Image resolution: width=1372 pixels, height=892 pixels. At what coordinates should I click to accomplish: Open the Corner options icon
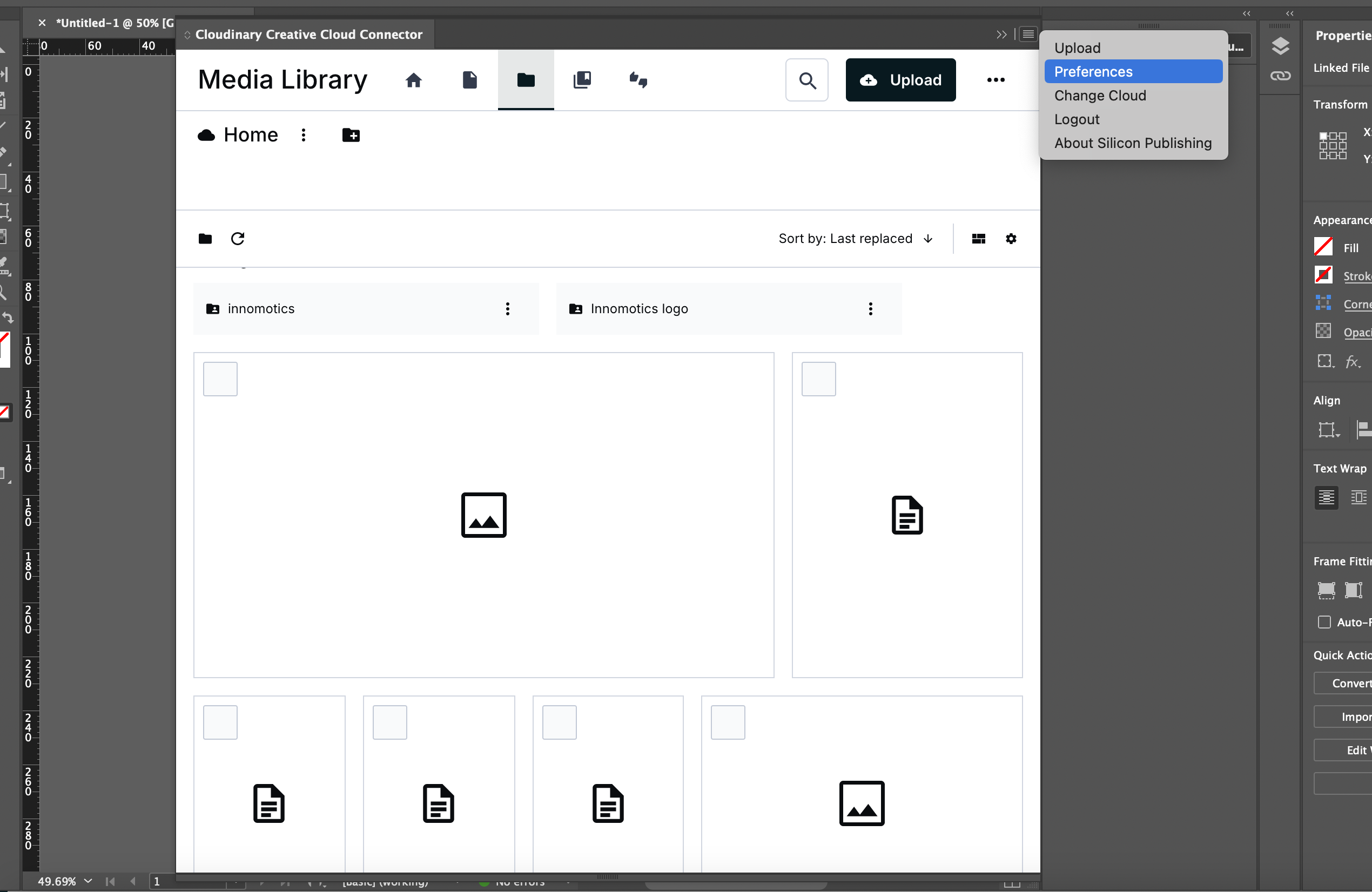[x=1323, y=302]
